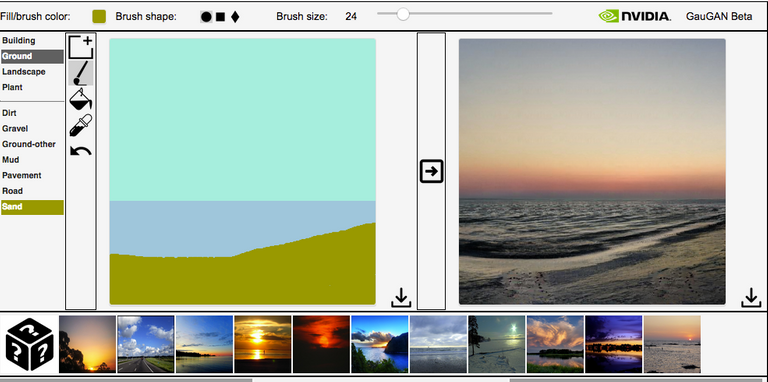
Task: Apply the road with clouds style thumbnail
Action: [145, 344]
